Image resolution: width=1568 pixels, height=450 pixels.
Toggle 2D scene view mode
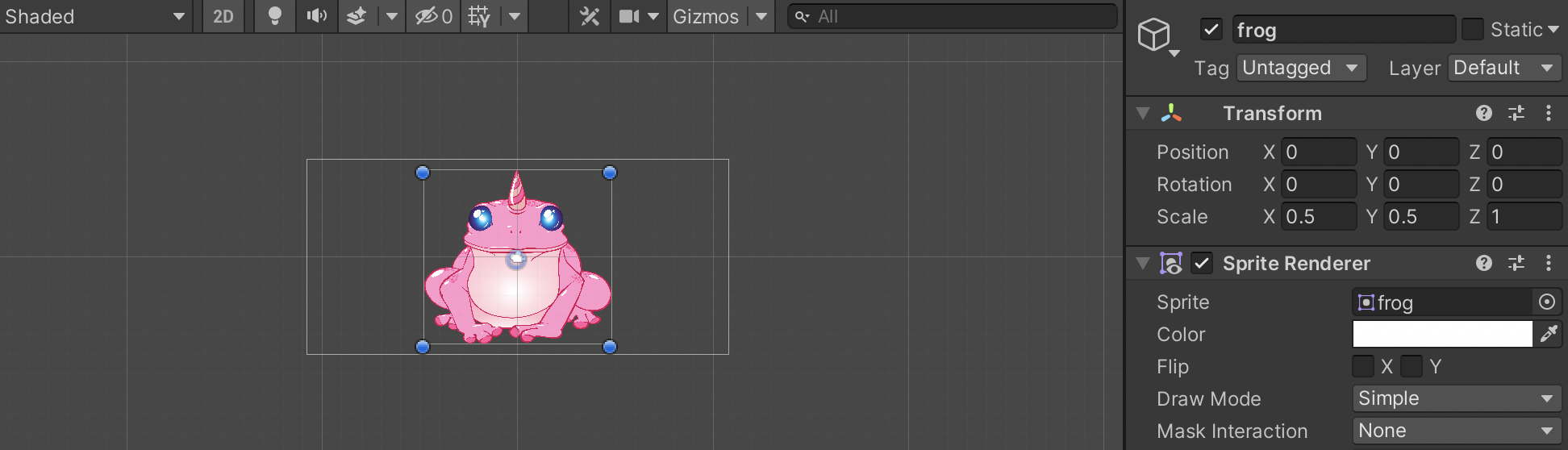[x=223, y=16]
